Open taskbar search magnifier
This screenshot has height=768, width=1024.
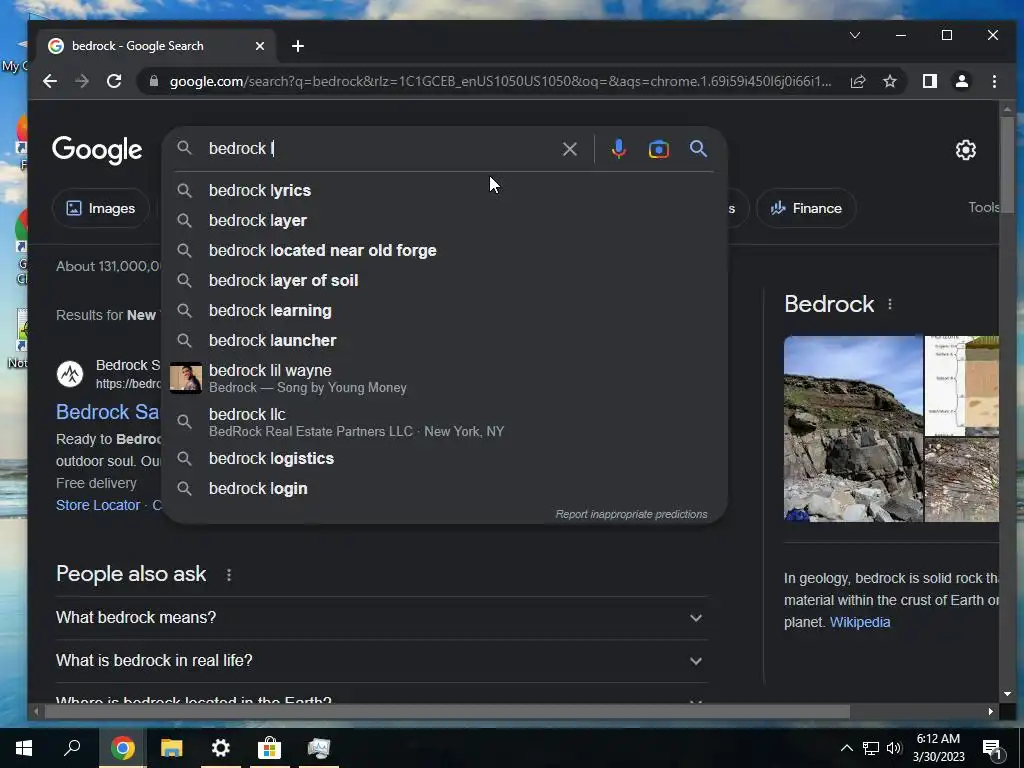pyautogui.click(x=72, y=748)
